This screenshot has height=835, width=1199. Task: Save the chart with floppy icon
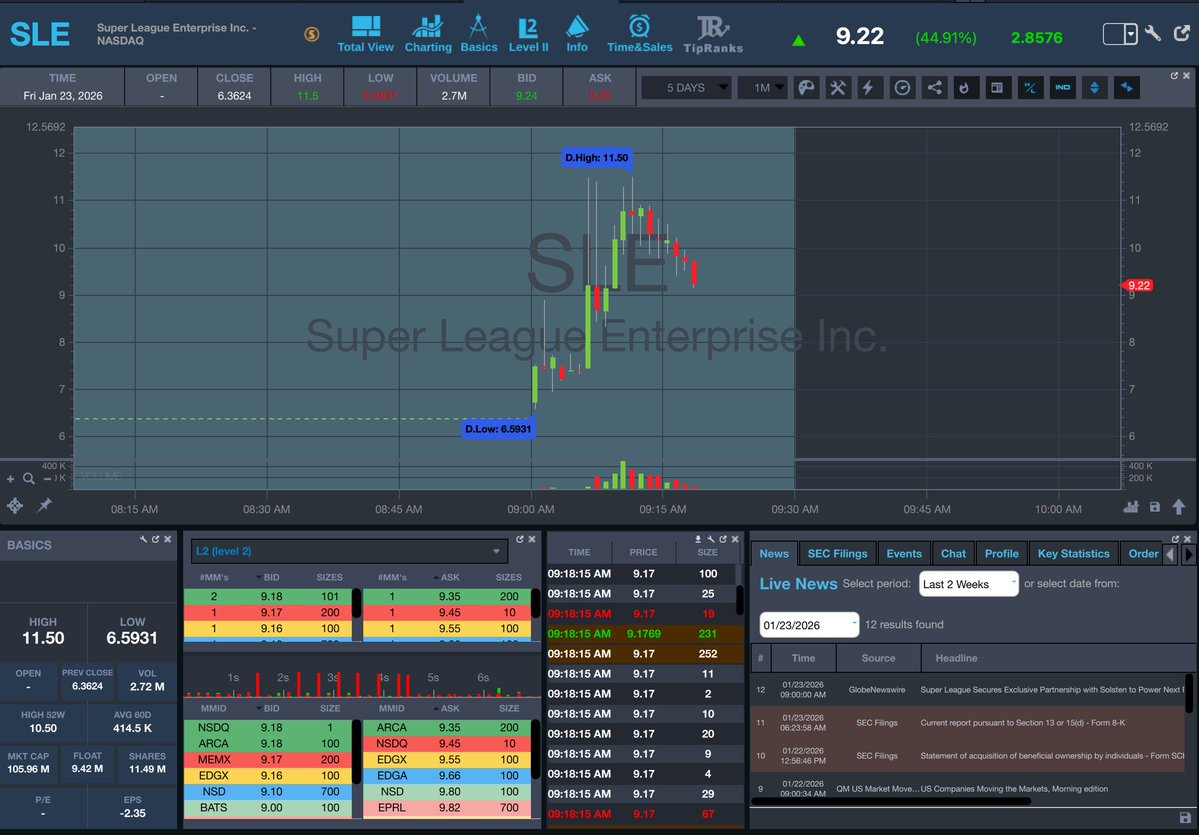click(x=1155, y=507)
